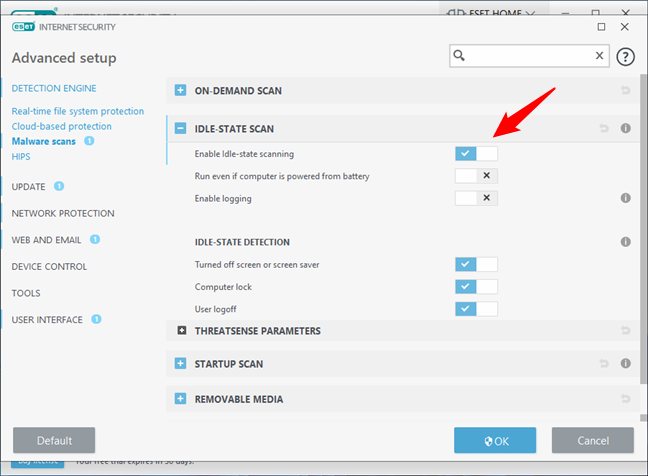The image size is (648, 476).
Task: Confirm settings with OK button
Action: tap(495, 440)
